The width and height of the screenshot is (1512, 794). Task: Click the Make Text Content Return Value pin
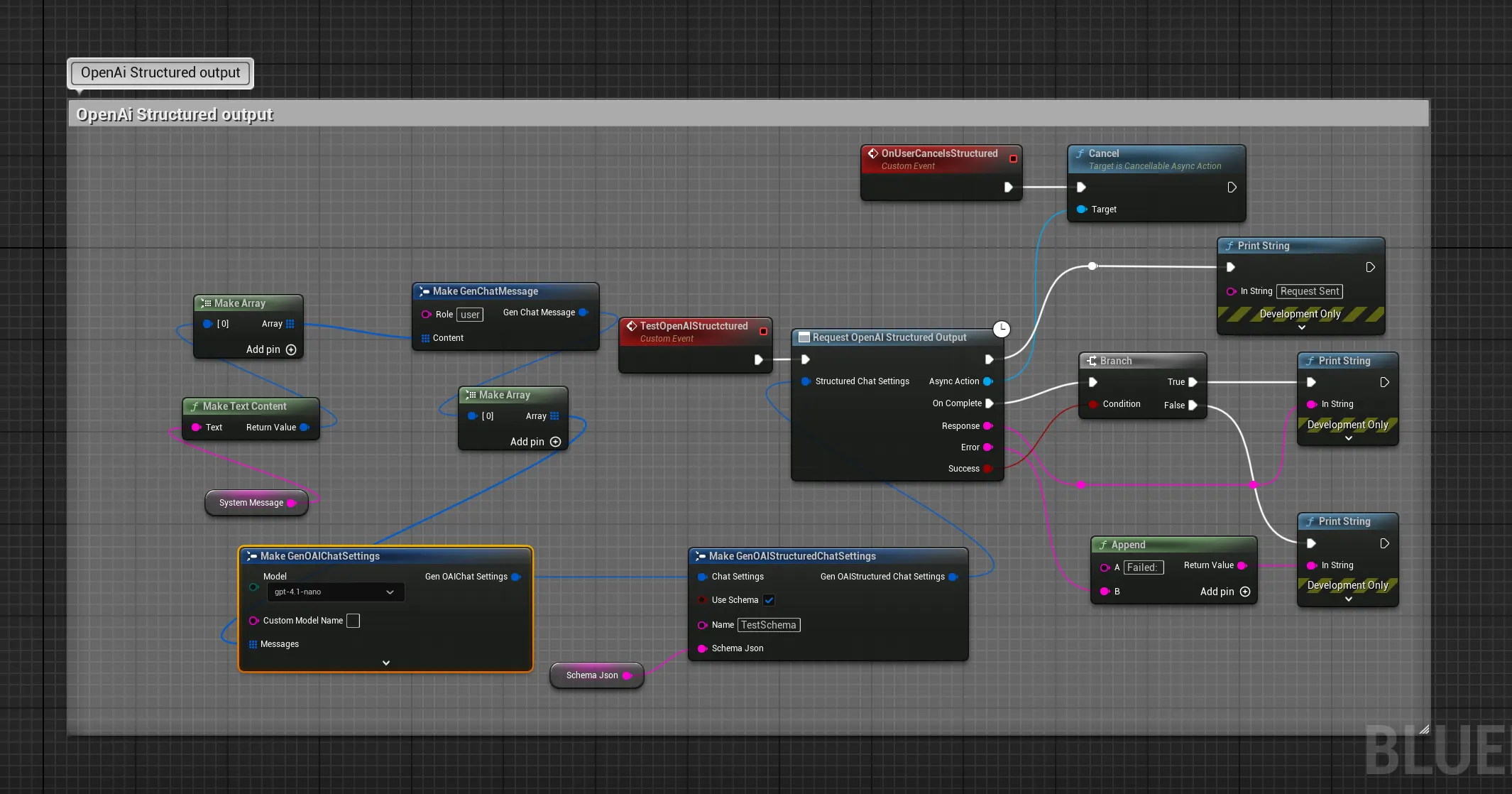point(305,428)
